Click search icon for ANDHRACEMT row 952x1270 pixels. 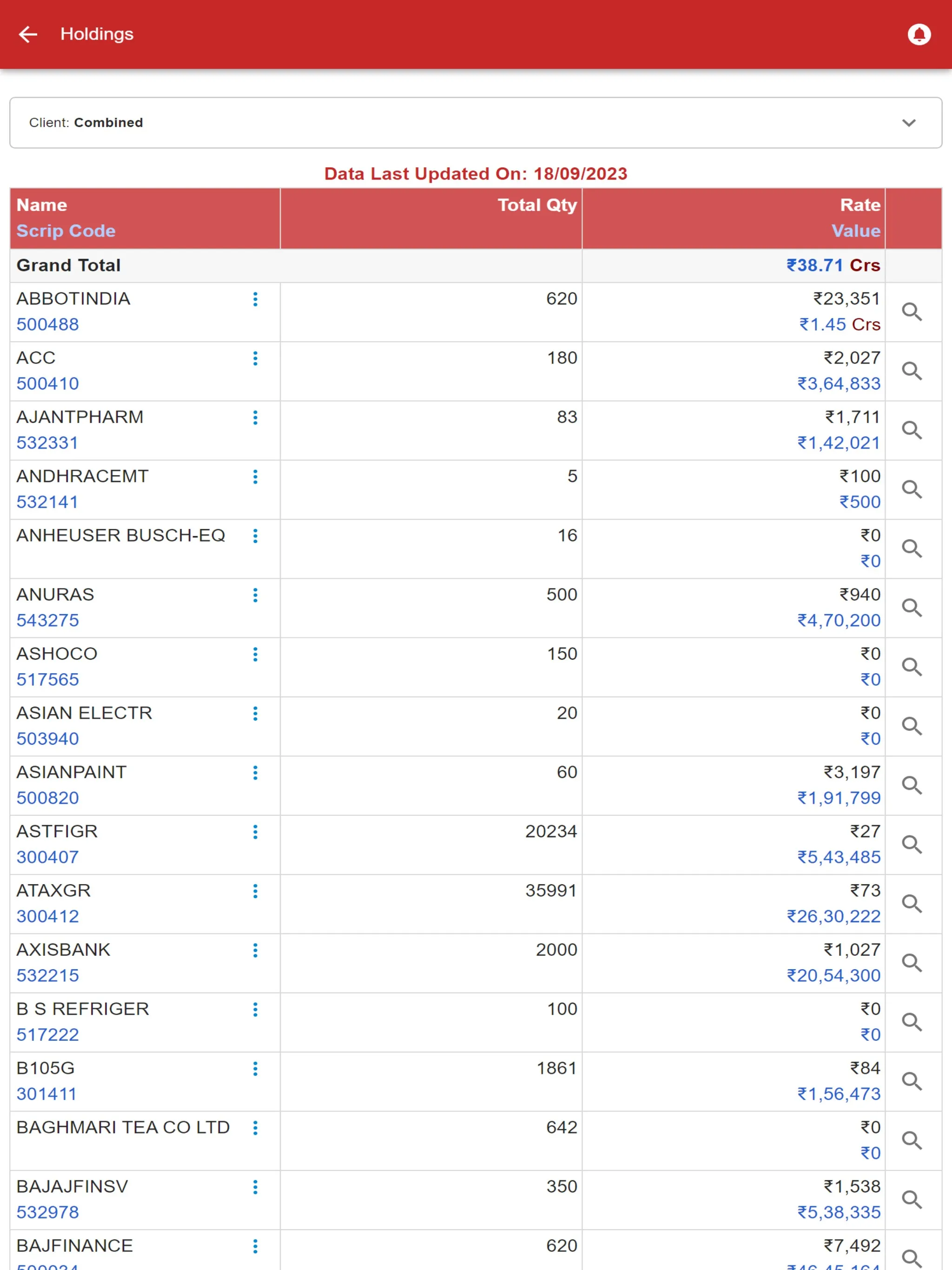click(x=912, y=489)
